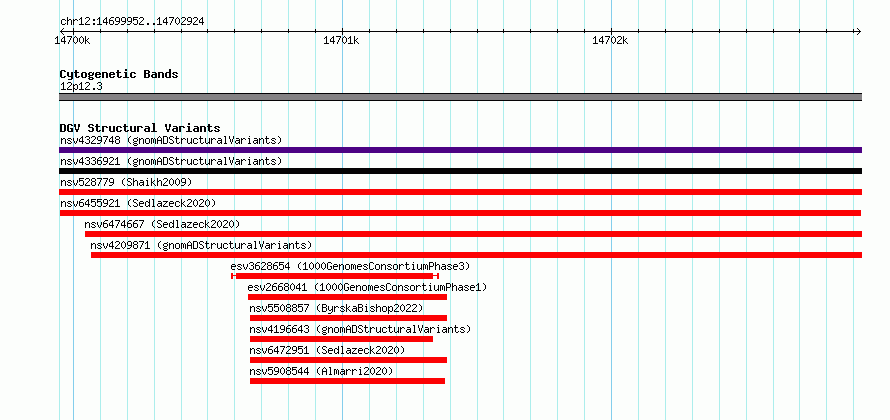Open the esv2668041 (1000GenomesConsortiumPhase1) label

click(x=367, y=287)
